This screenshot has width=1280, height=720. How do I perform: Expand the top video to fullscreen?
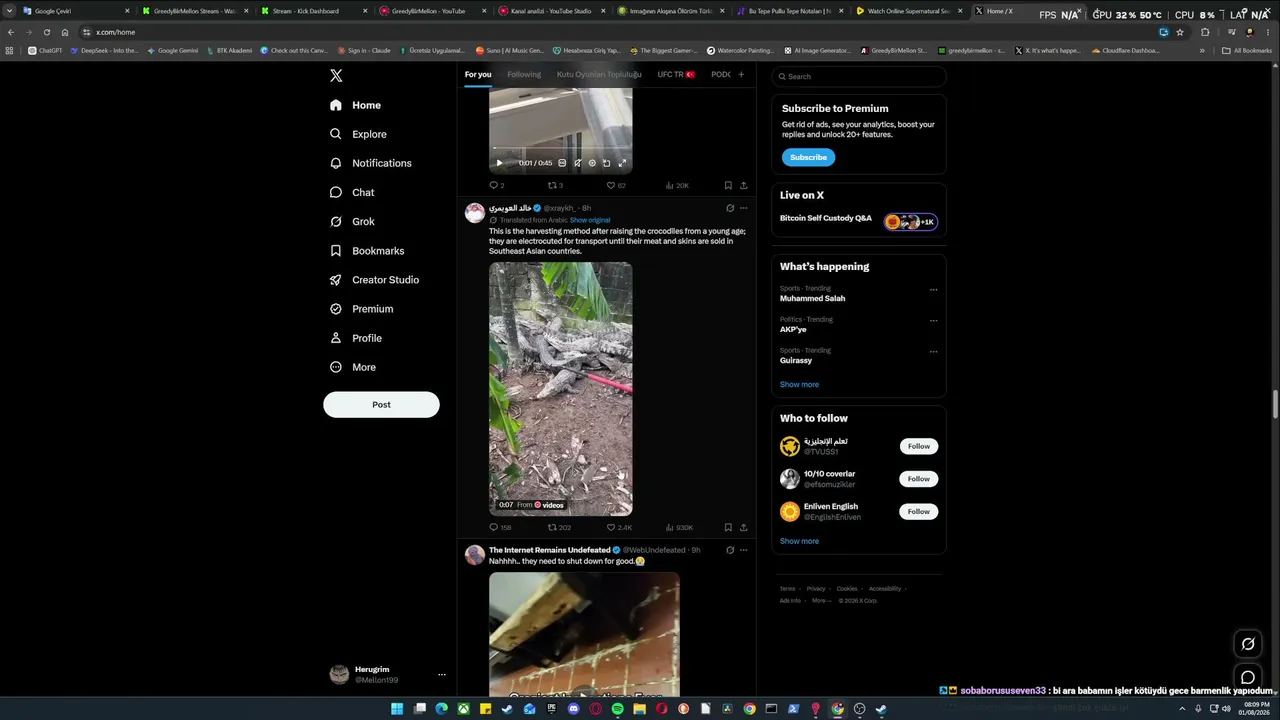point(622,163)
